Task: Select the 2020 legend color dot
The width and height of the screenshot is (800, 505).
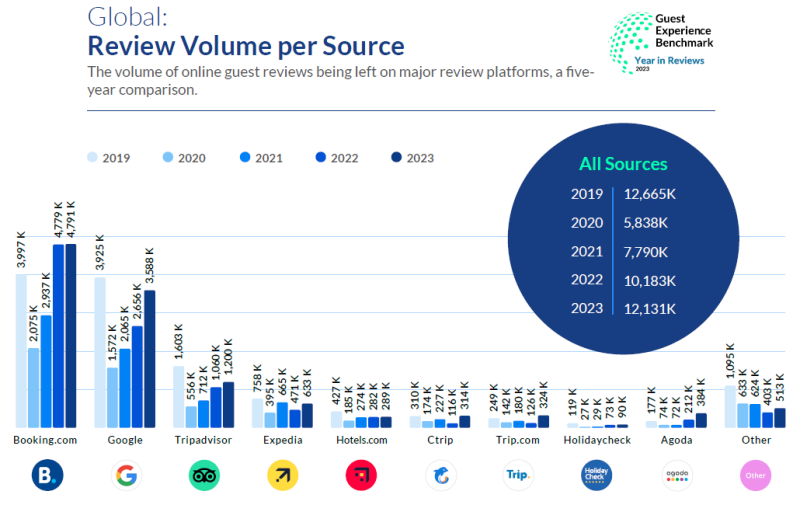Action: pos(168,157)
